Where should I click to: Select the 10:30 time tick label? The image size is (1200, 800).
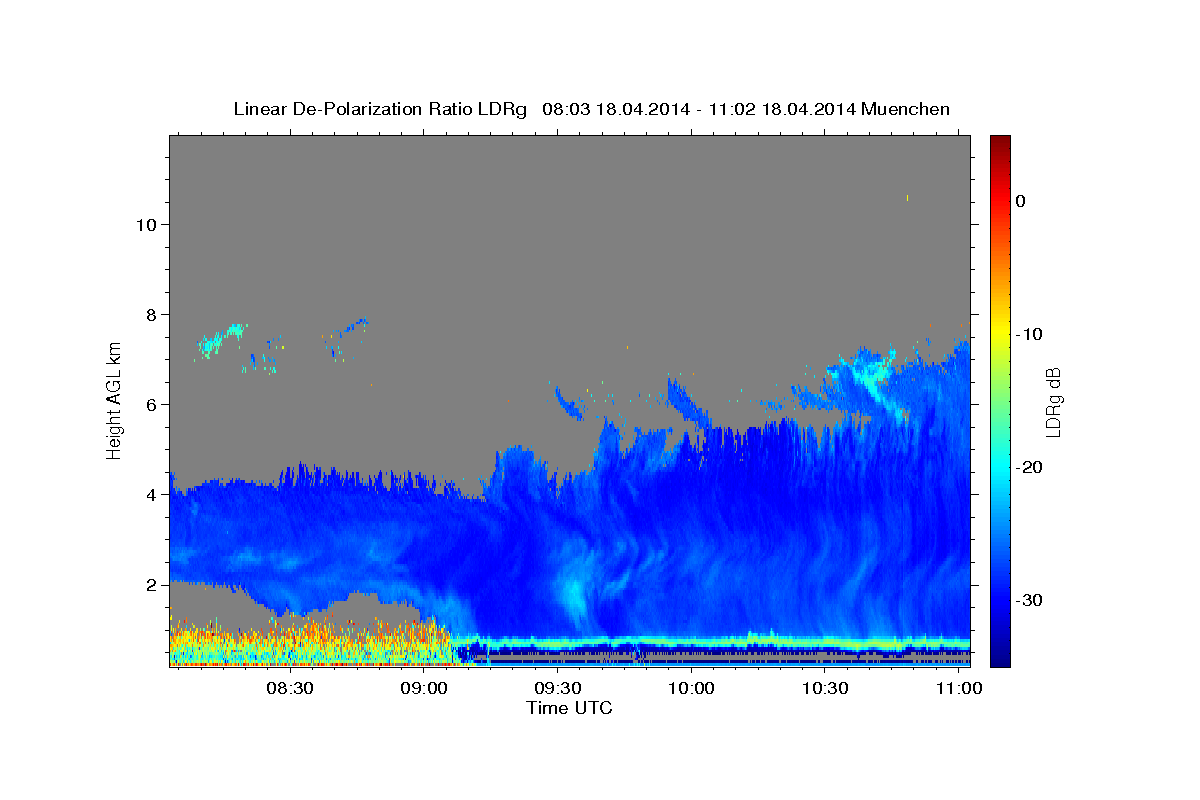pos(825,689)
